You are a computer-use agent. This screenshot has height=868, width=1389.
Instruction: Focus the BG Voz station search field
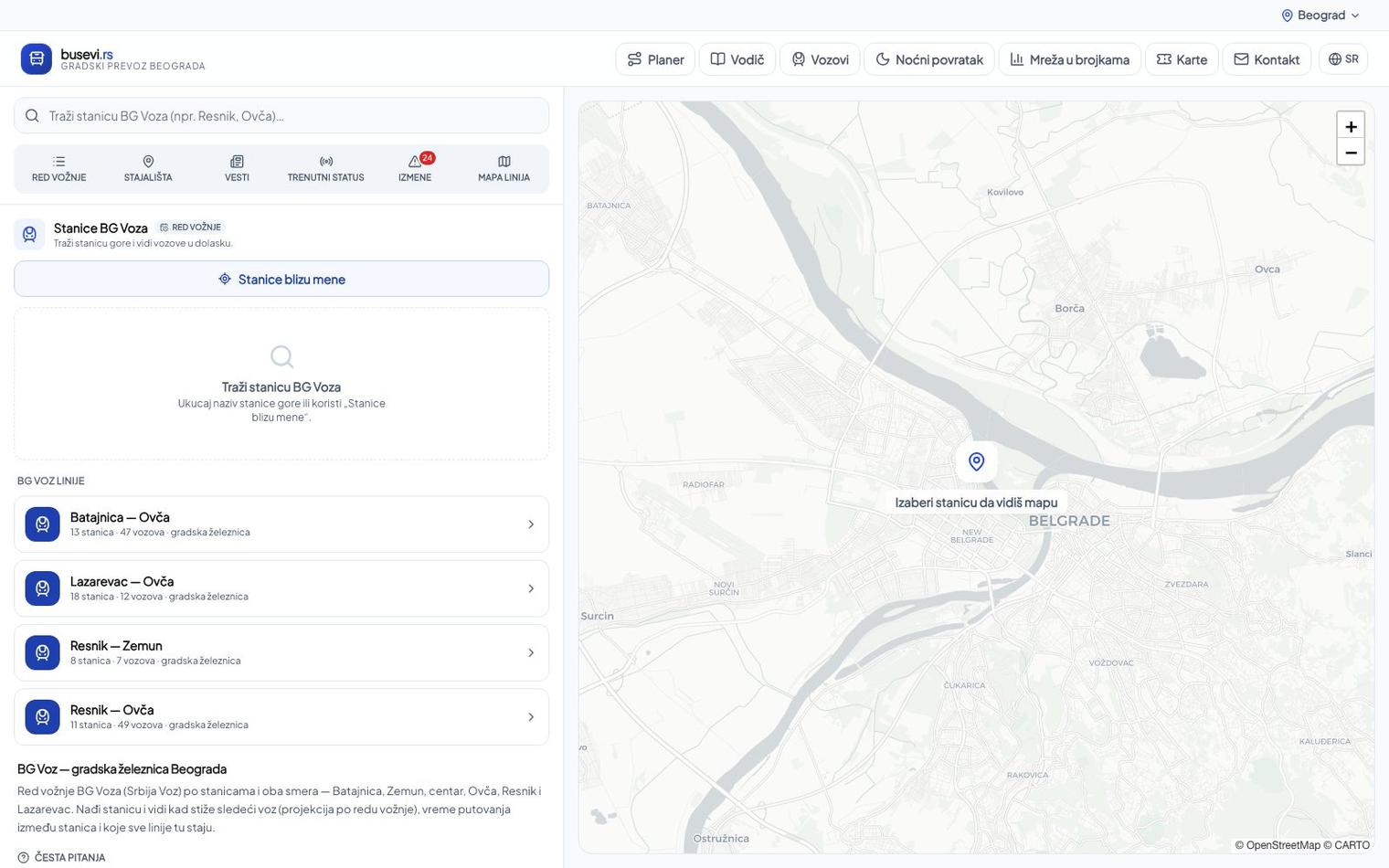point(281,116)
